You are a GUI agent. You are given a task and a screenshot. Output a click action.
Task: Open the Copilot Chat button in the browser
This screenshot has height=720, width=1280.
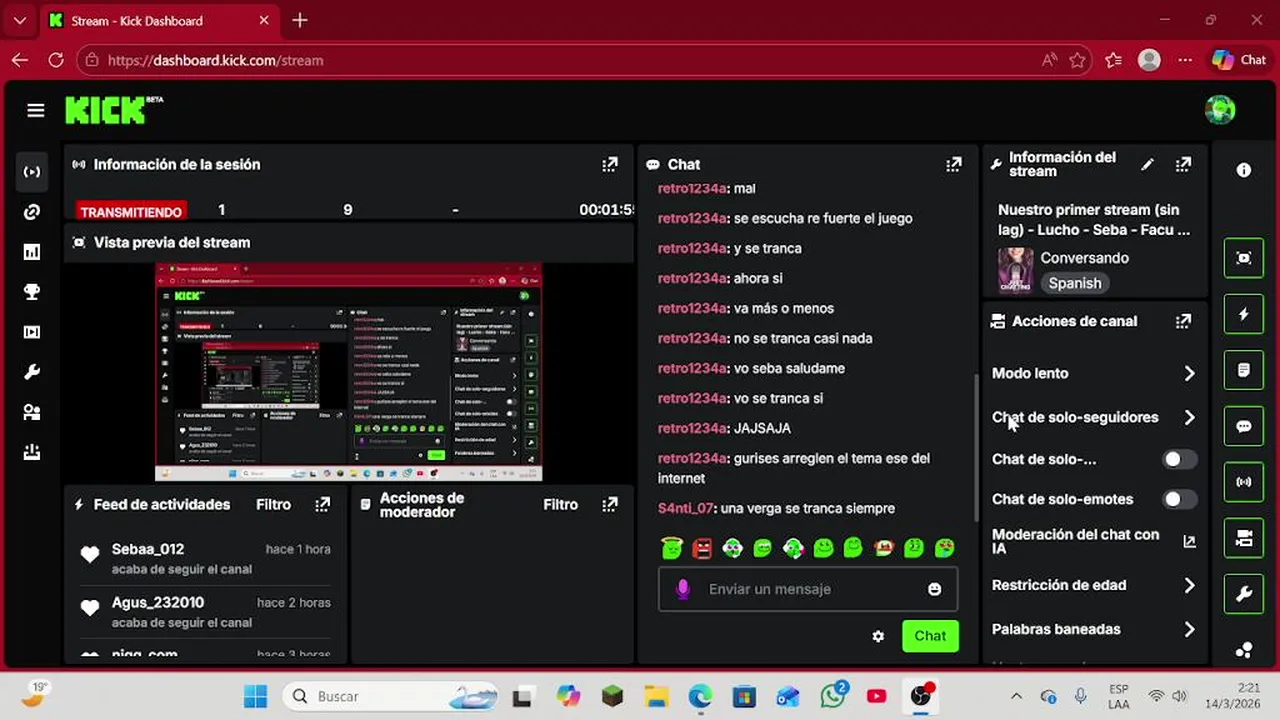point(1239,60)
